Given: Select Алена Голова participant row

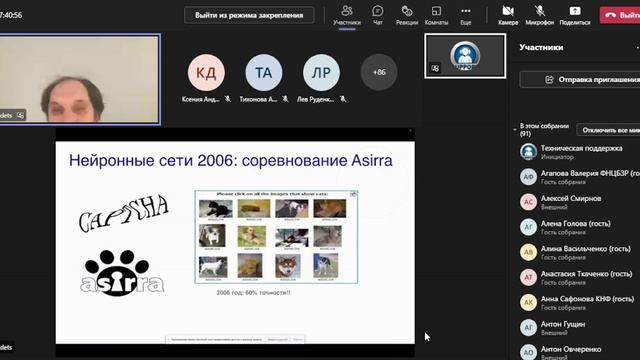Looking at the screenshot, I should 580,227.
